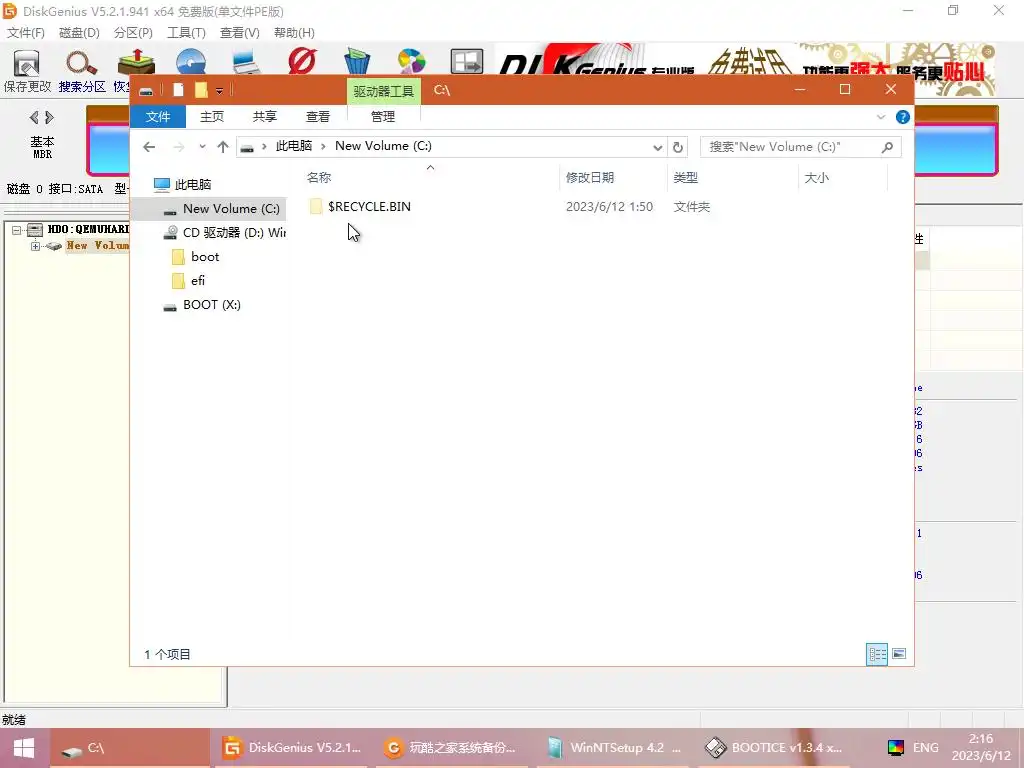Viewport: 1024px width, 768px height.
Task: Click the search New Volume (C:) field
Action: click(x=801, y=147)
